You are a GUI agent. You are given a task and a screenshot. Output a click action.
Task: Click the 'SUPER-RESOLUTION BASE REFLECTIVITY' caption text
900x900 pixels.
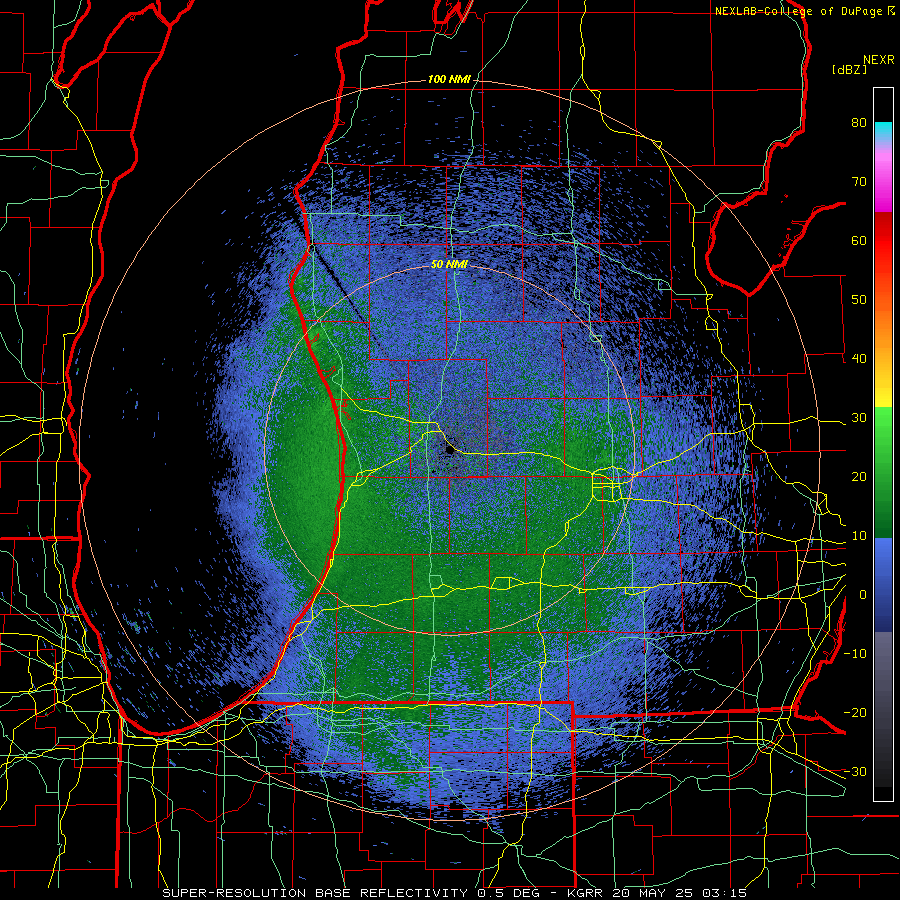click(314, 893)
